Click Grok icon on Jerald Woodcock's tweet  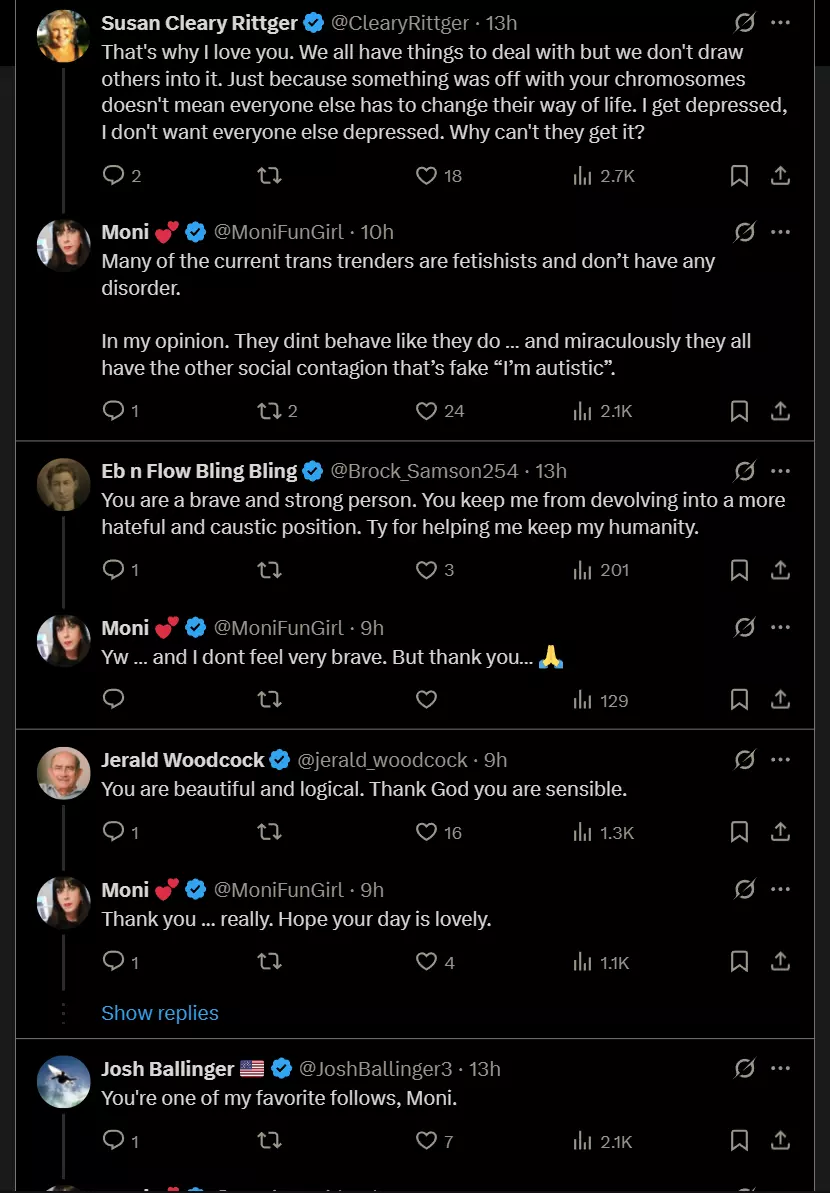[x=744, y=760]
